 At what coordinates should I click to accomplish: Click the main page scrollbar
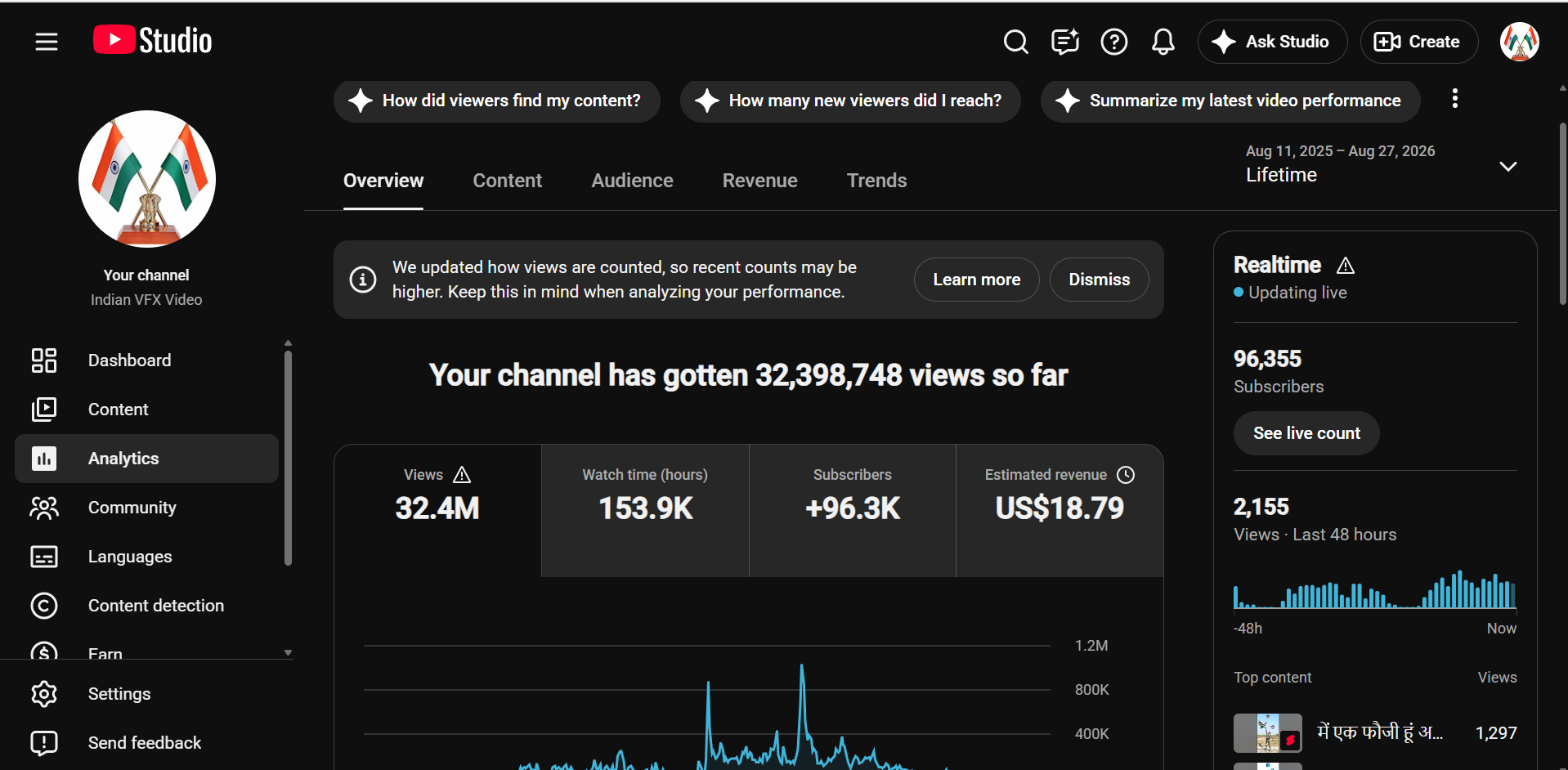(1562, 214)
